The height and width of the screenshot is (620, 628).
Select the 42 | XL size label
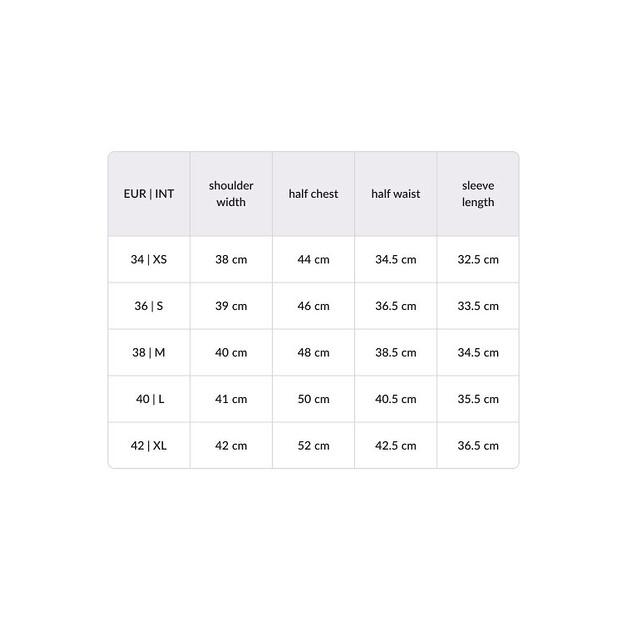(x=149, y=445)
